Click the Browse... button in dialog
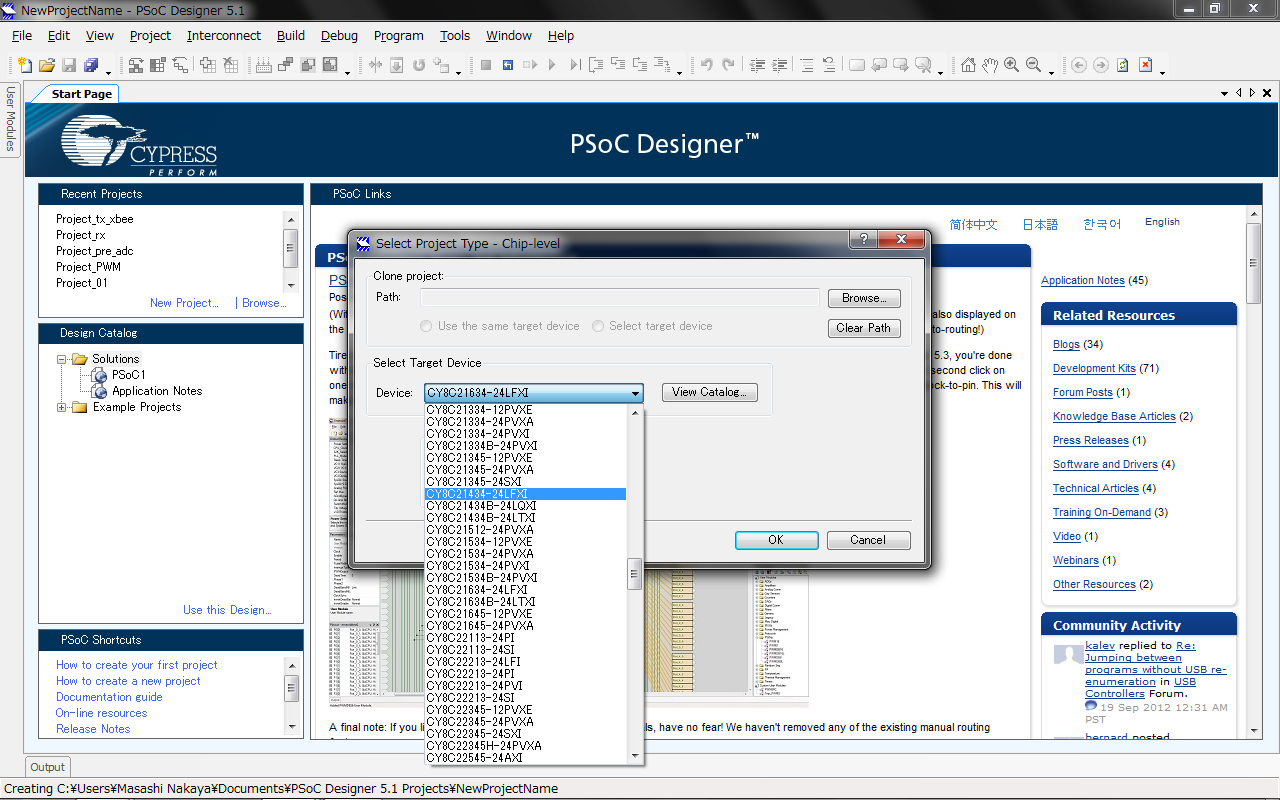Viewport: 1280px width, 800px height. (x=864, y=298)
